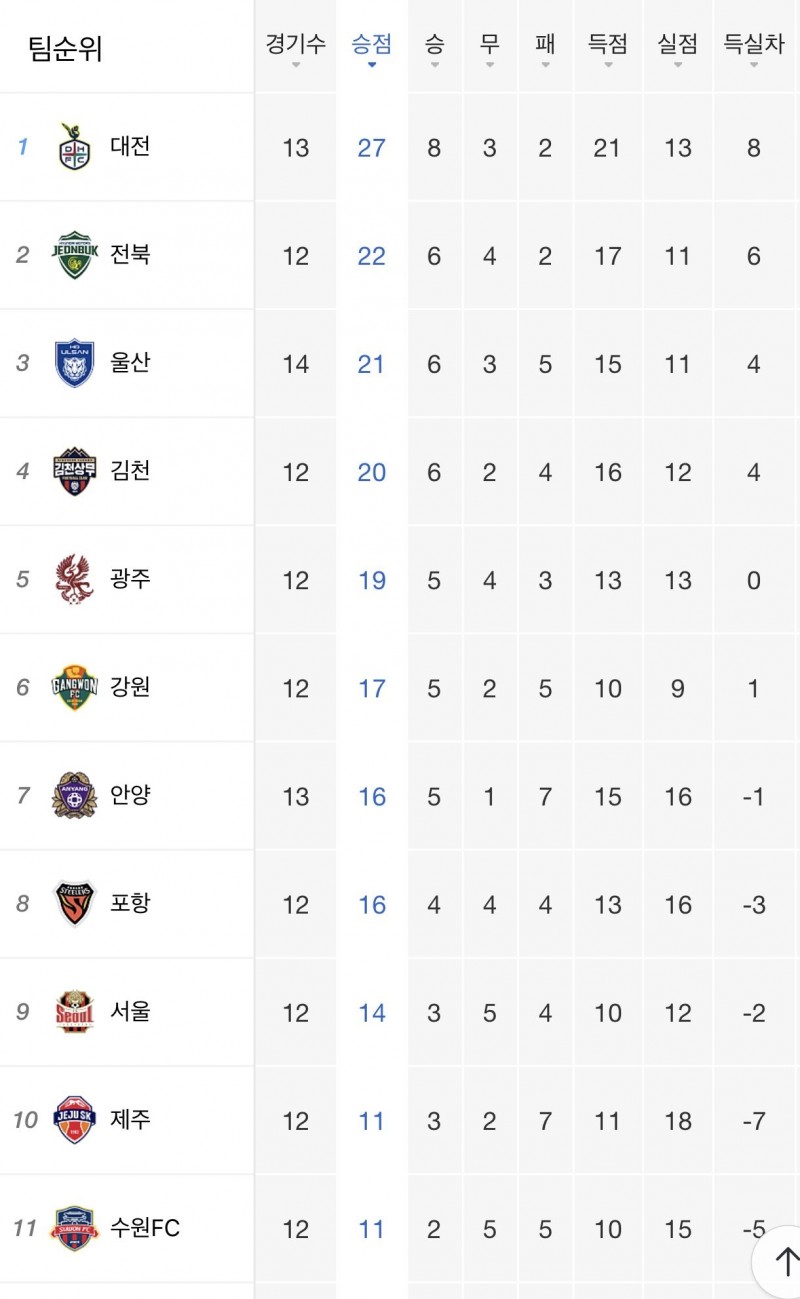
Task: Open the 대전 team name link
Action: coord(130,147)
